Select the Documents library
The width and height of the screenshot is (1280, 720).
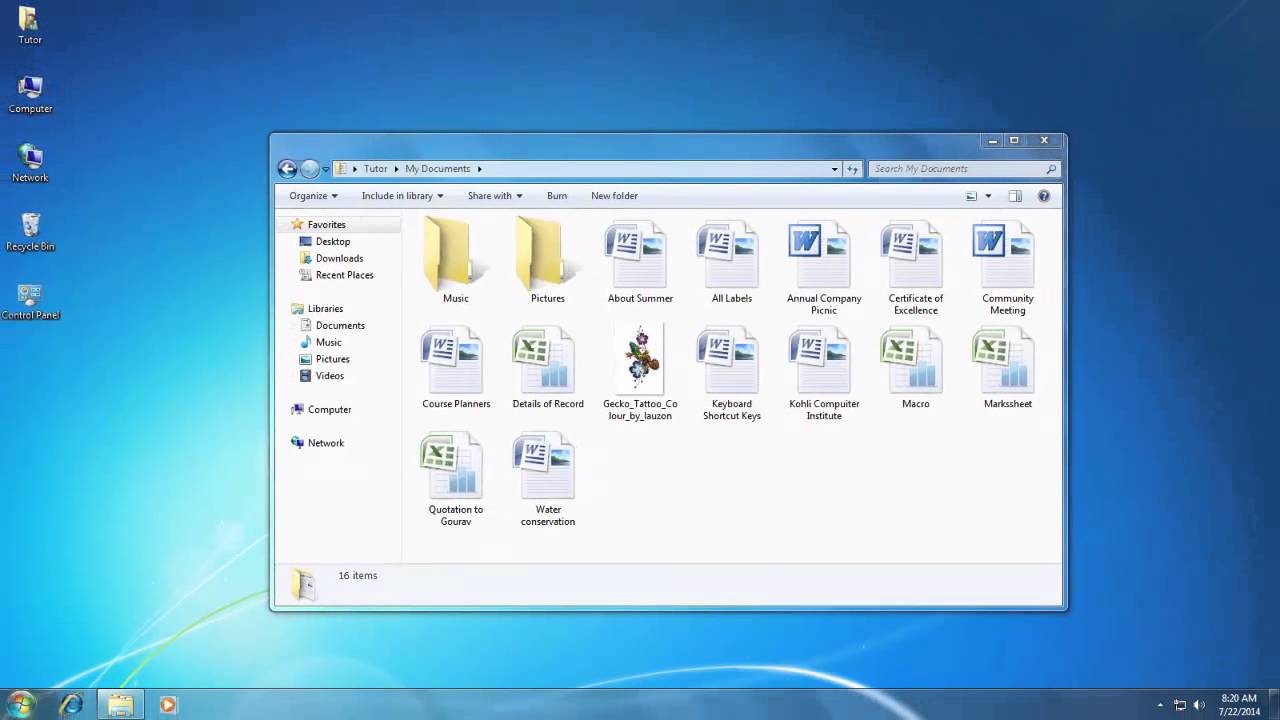(340, 326)
